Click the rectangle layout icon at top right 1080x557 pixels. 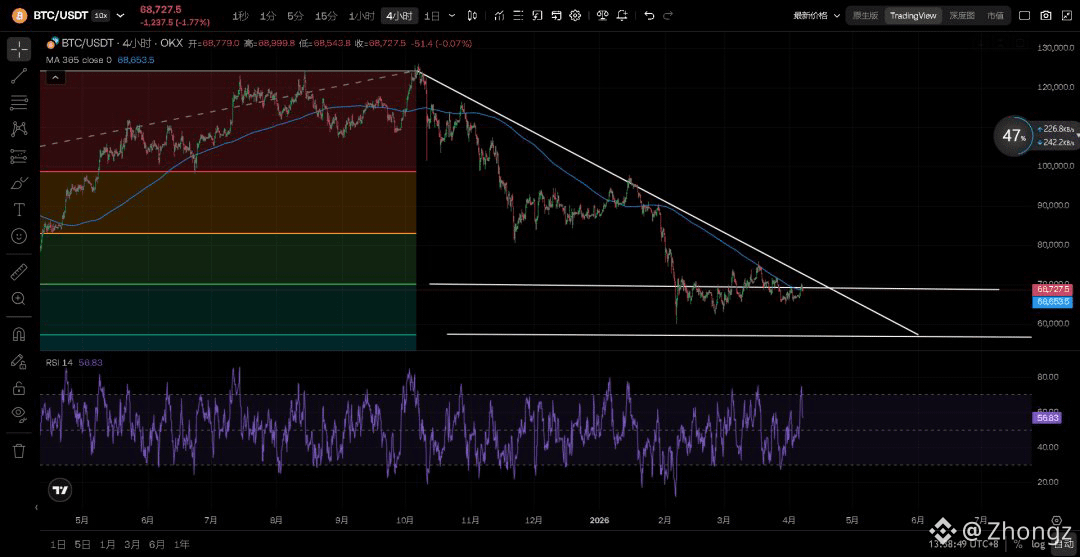pyautogui.click(x=1025, y=15)
